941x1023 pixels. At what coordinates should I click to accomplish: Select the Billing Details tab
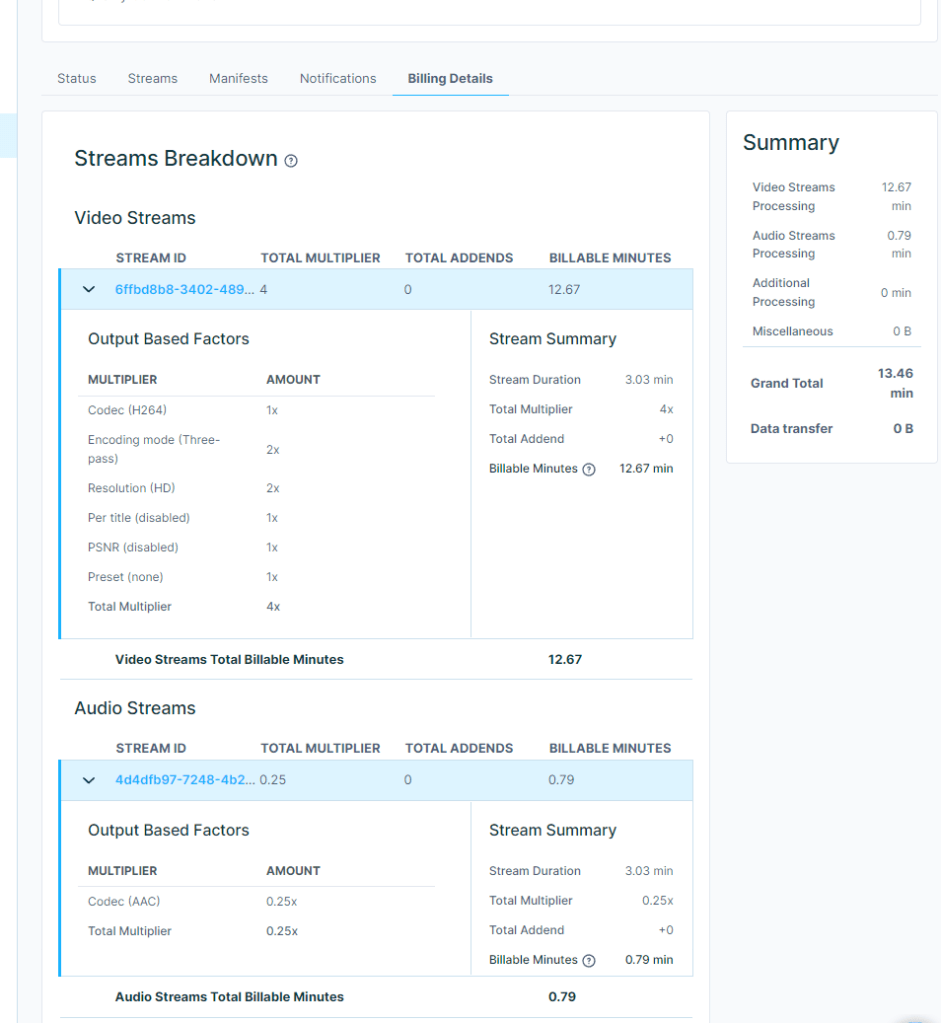pos(450,78)
